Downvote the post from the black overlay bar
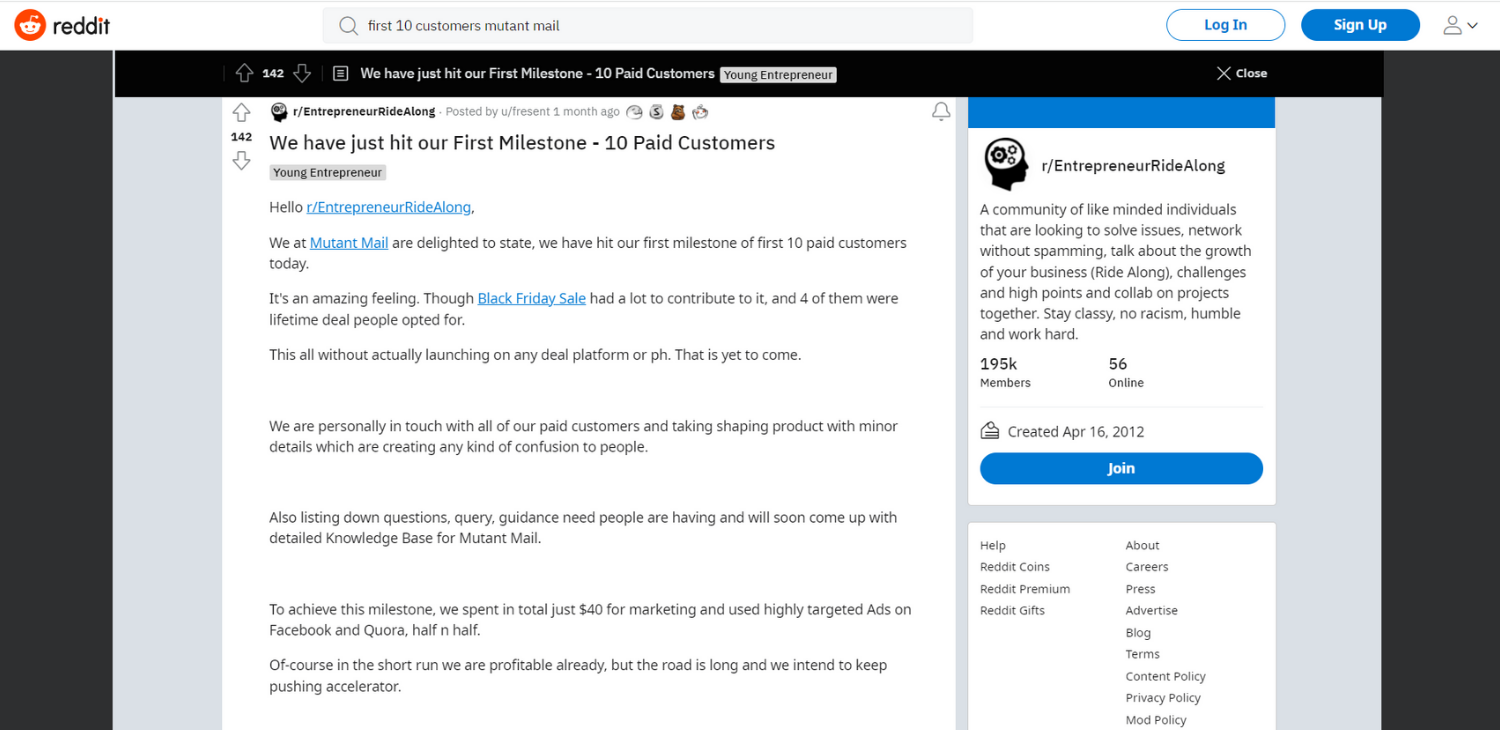1500x730 pixels. tap(302, 73)
